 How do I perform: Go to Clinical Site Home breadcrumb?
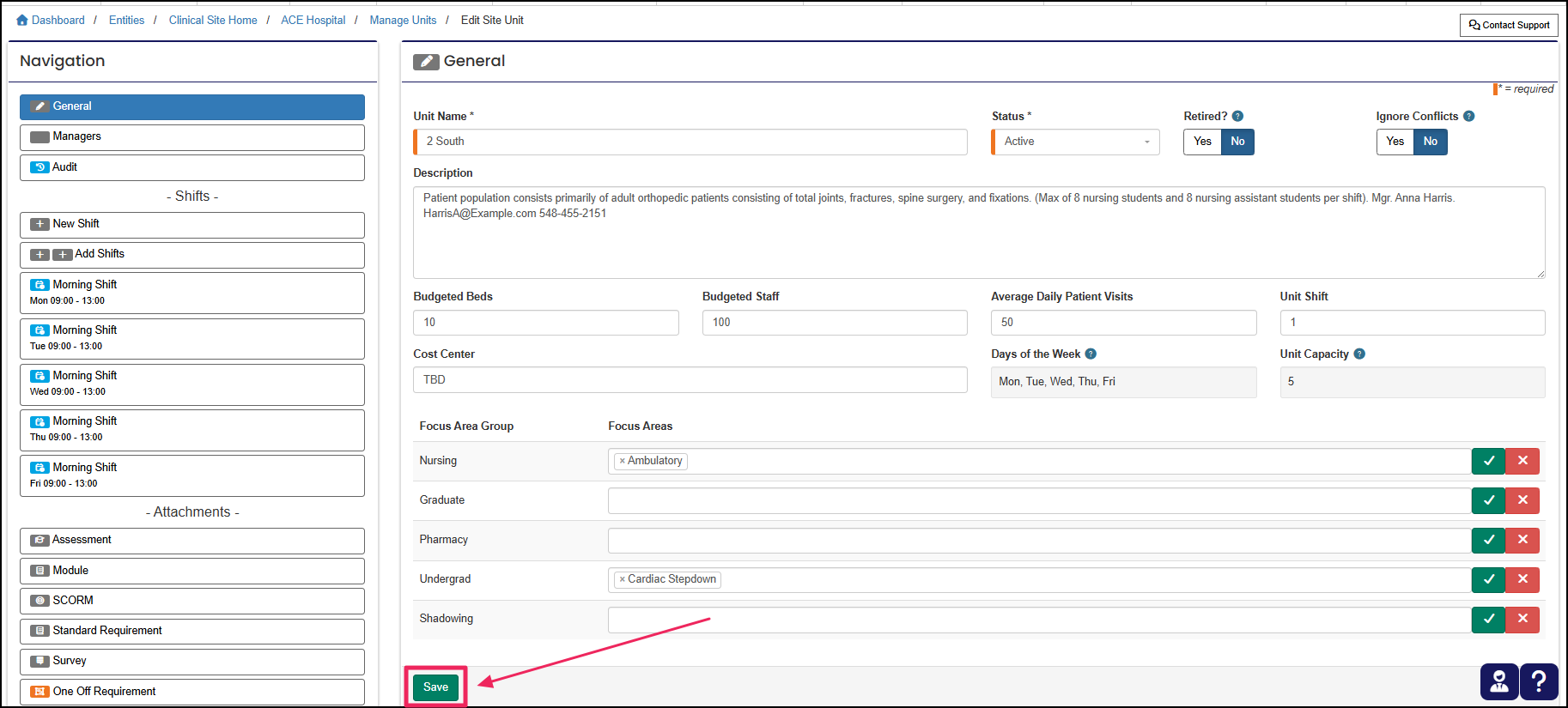pos(213,20)
